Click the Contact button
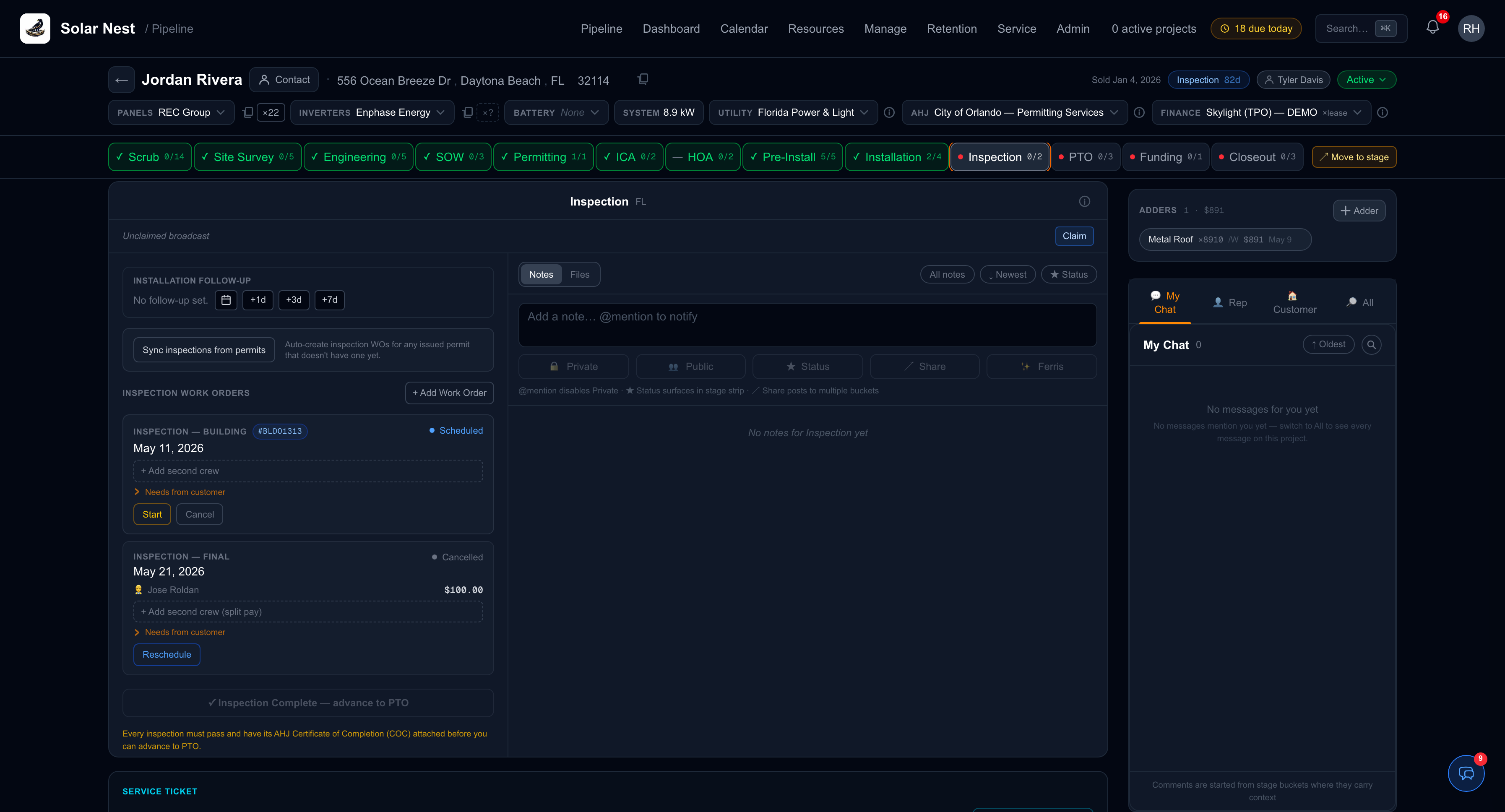1505x812 pixels. click(284, 79)
